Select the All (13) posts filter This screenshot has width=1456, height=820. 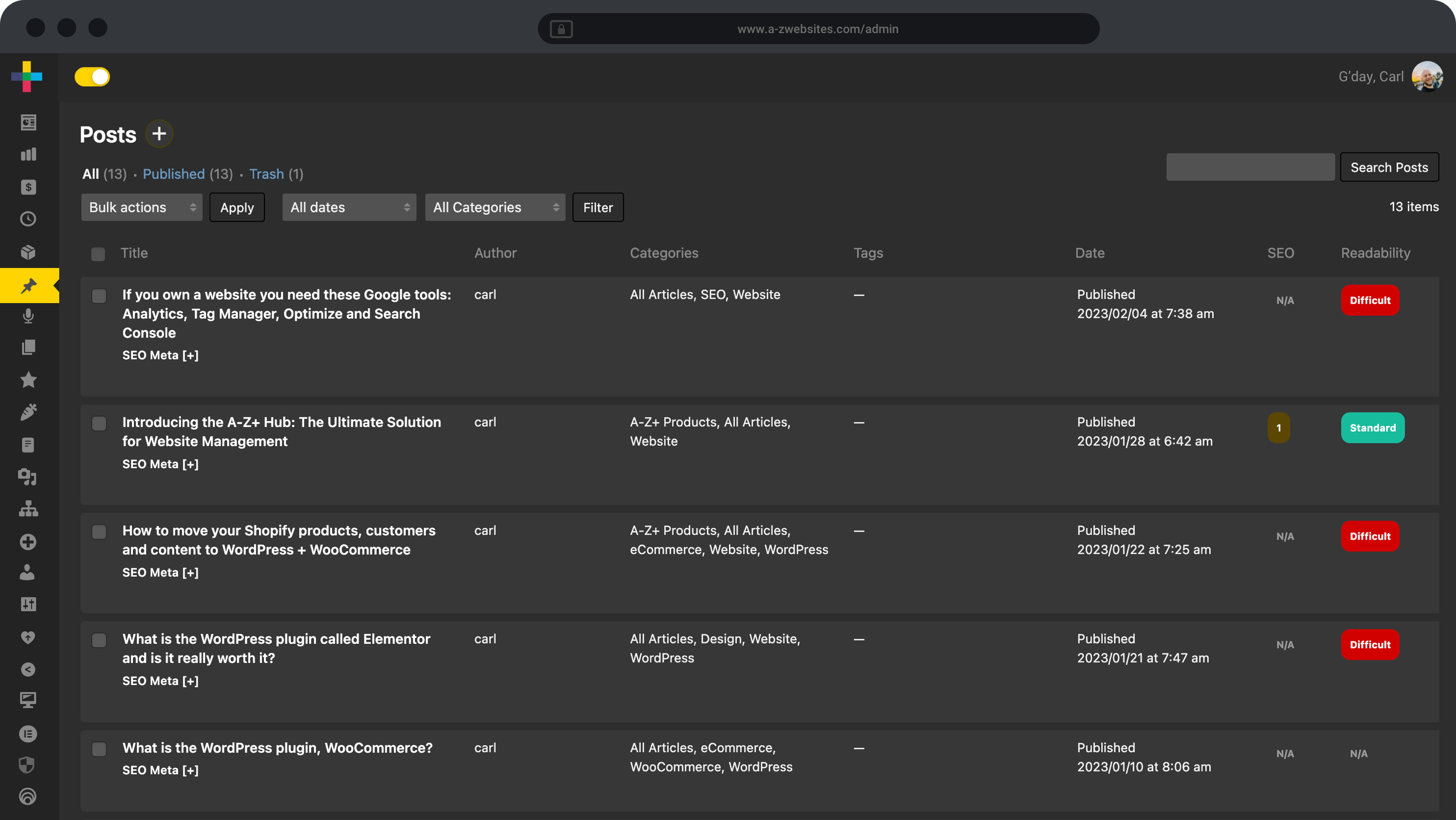(x=104, y=174)
